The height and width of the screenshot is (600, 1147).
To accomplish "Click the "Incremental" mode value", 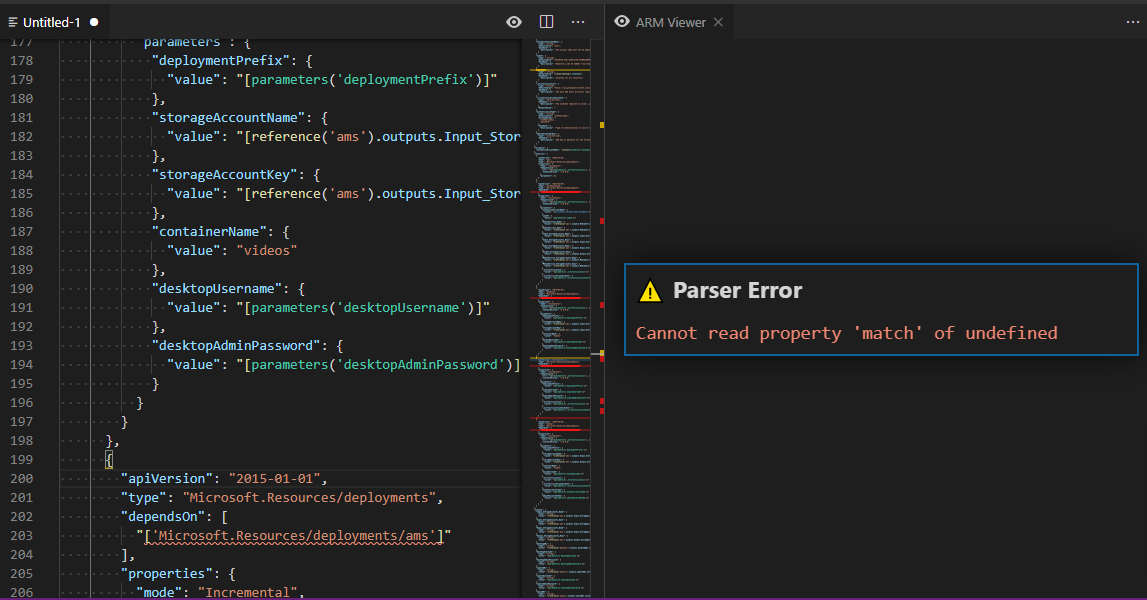I will pyautogui.click(x=248, y=593).
